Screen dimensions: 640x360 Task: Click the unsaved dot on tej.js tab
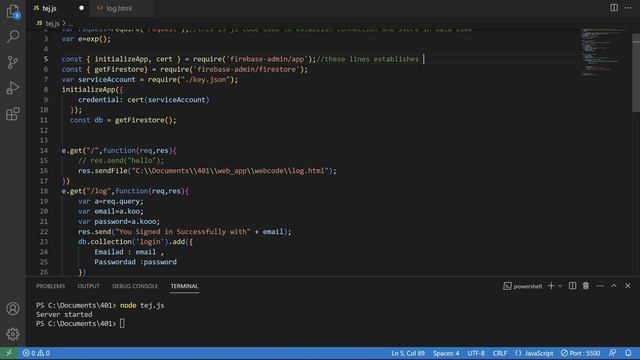(x=81, y=8)
